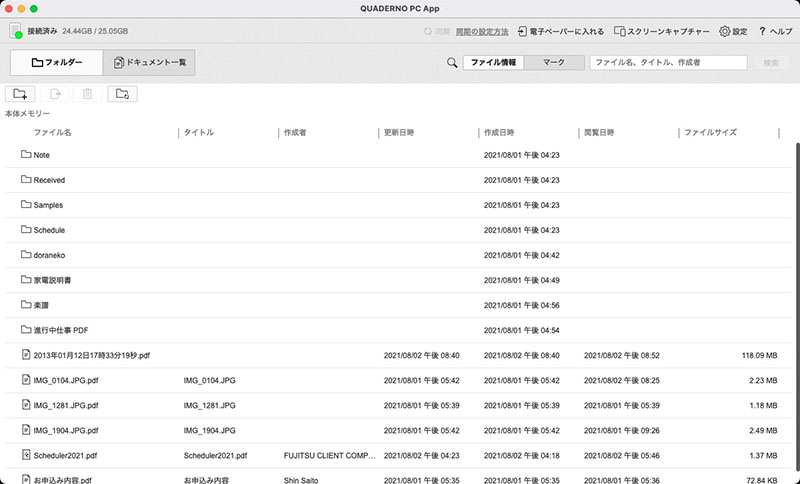Click the 家電説明書 folder icon

point(26,279)
